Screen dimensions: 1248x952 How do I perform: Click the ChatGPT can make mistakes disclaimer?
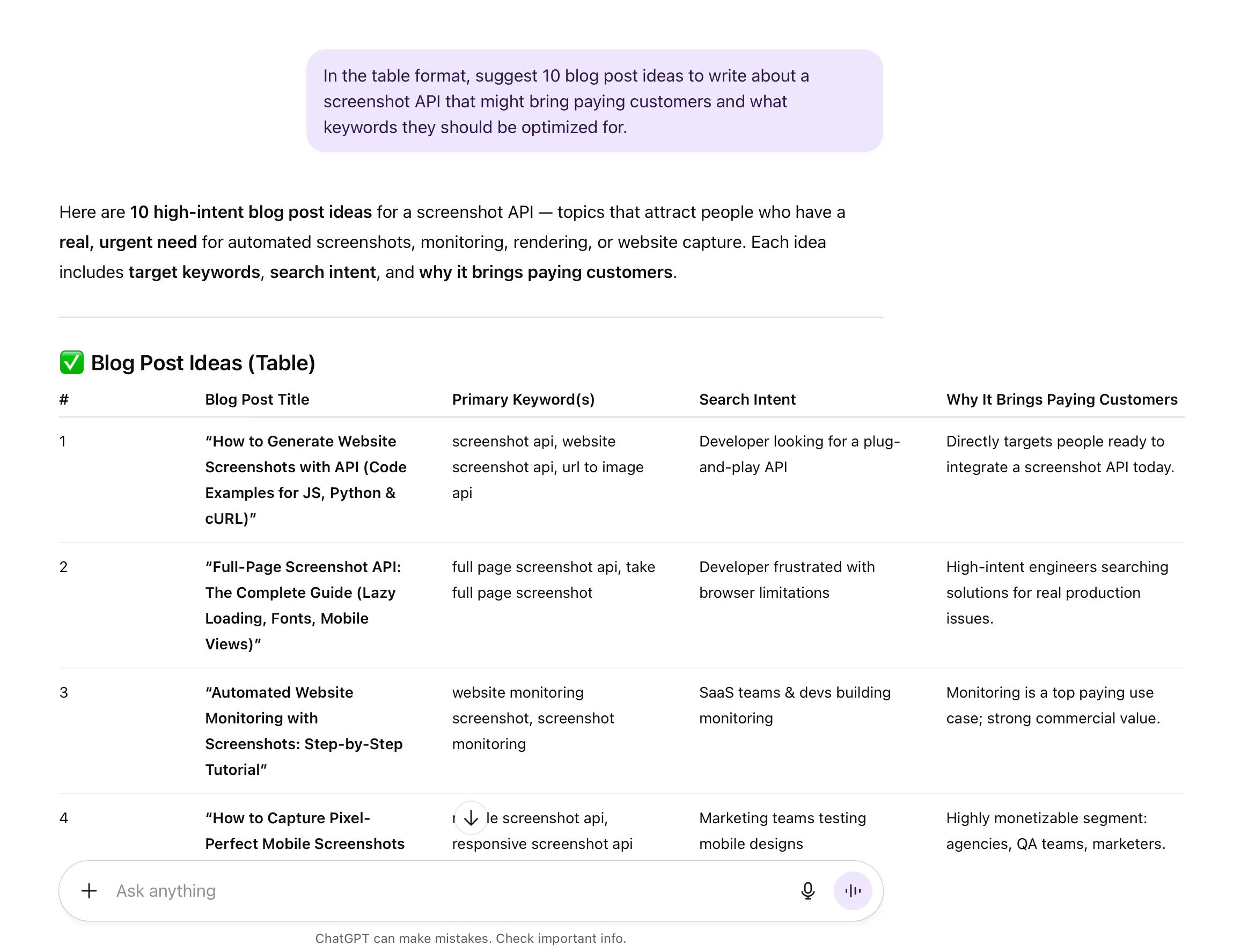pos(471,939)
